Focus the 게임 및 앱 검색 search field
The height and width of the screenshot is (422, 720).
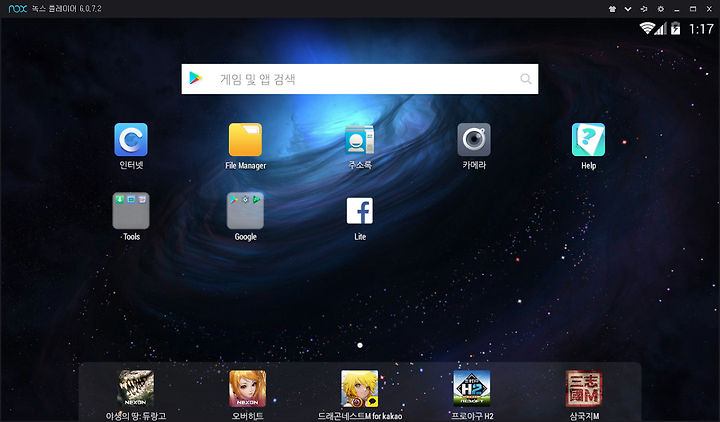tap(360, 79)
